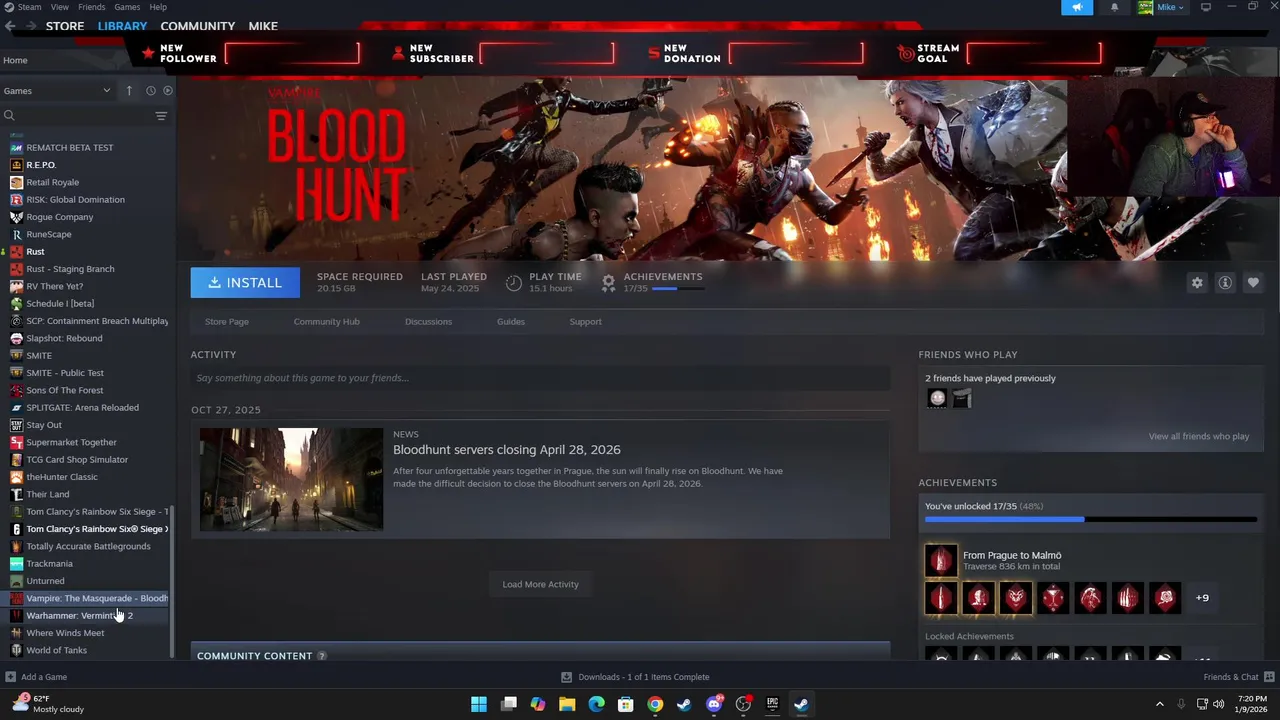This screenshot has width=1280, height=720.
Task: Open Bloodhunt servers closing news headline
Action: pos(507,450)
